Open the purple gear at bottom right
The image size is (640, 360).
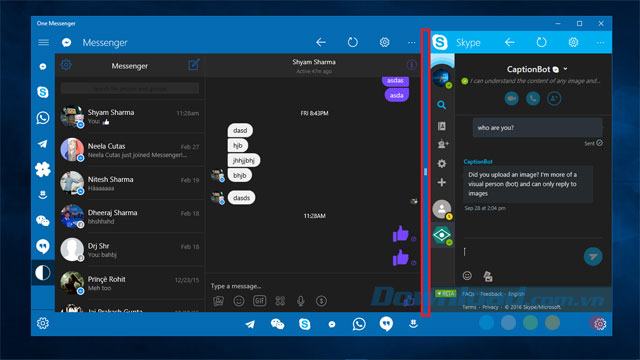pos(599,324)
